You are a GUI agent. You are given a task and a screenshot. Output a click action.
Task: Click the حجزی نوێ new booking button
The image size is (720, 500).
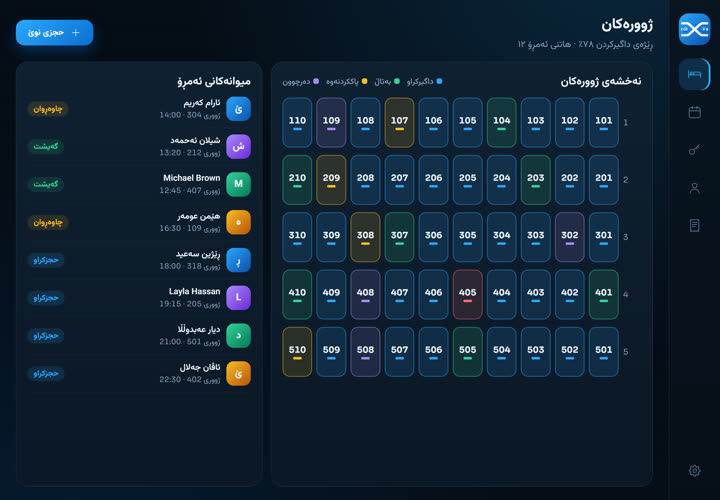(55, 33)
